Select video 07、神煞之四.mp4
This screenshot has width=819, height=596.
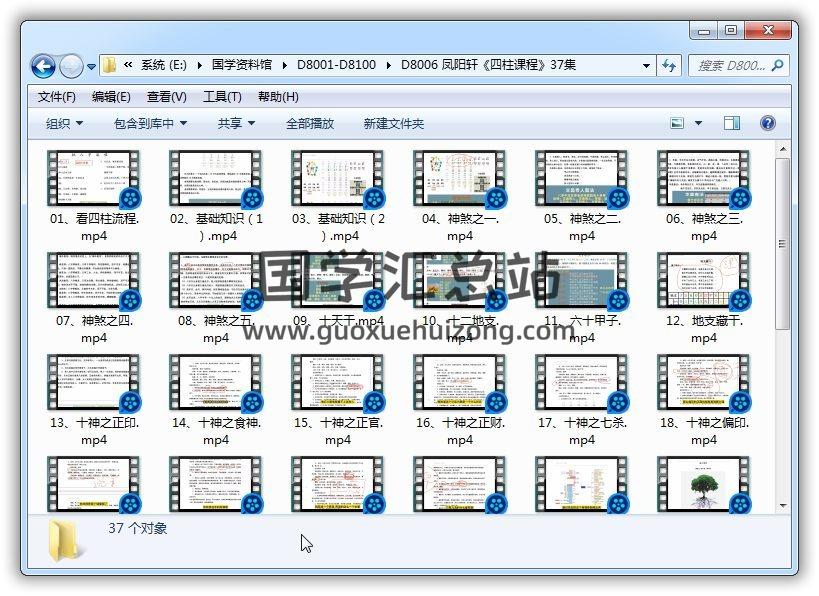tap(94, 298)
